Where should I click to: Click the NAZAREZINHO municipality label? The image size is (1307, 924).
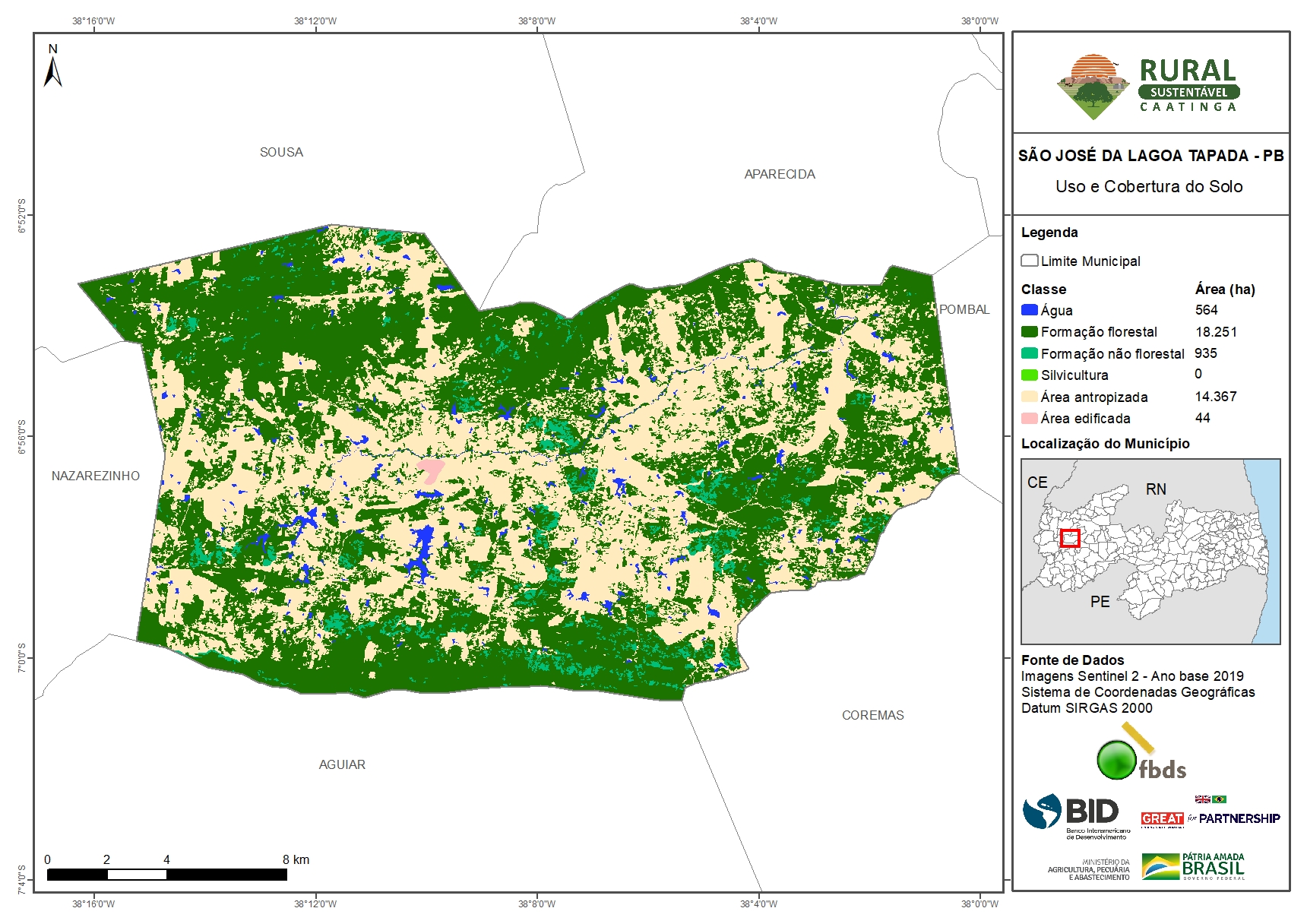pos(96,476)
